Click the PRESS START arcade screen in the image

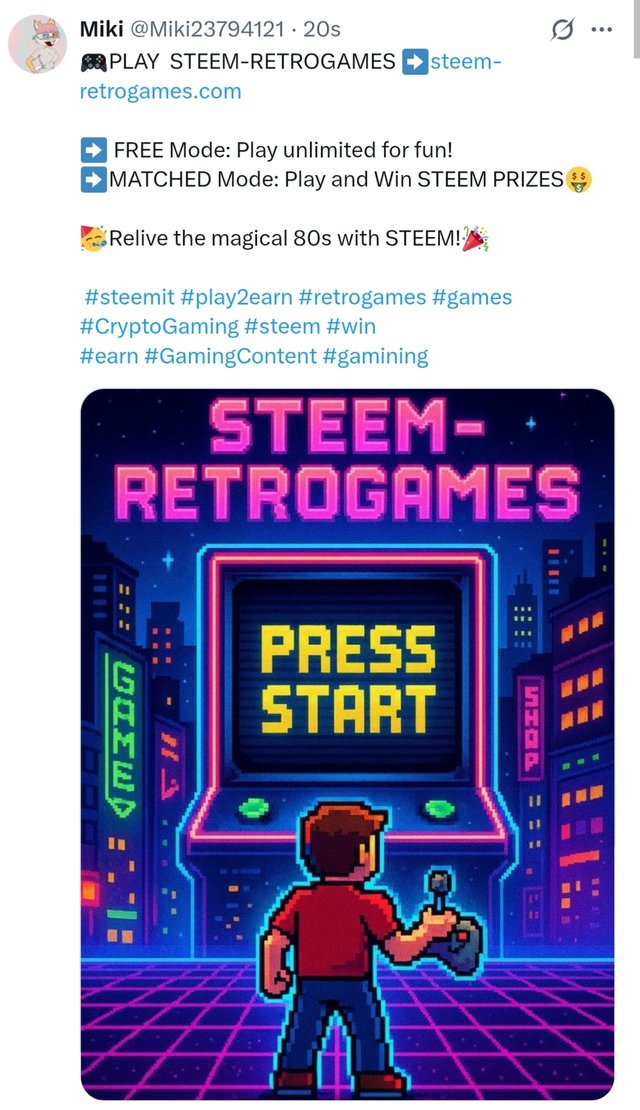tap(348, 677)
